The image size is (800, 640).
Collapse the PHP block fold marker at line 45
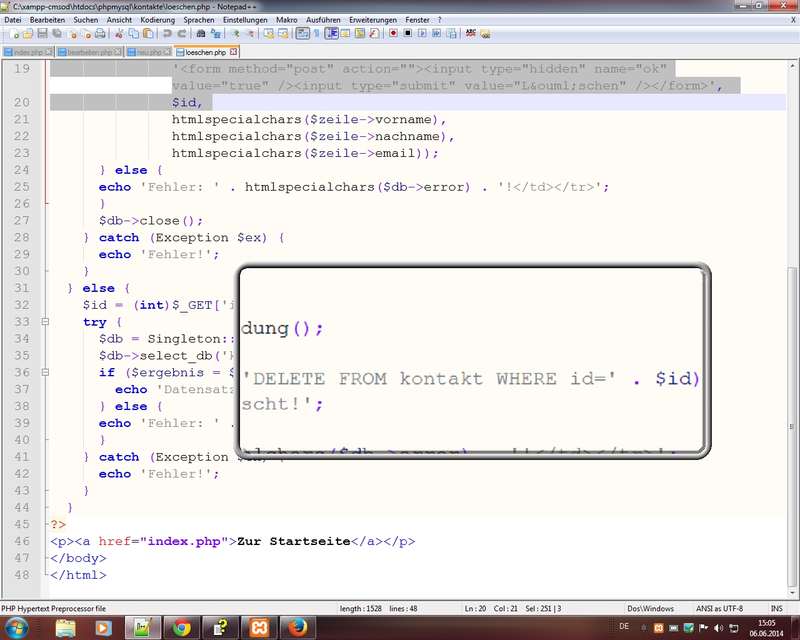point(45,525)
